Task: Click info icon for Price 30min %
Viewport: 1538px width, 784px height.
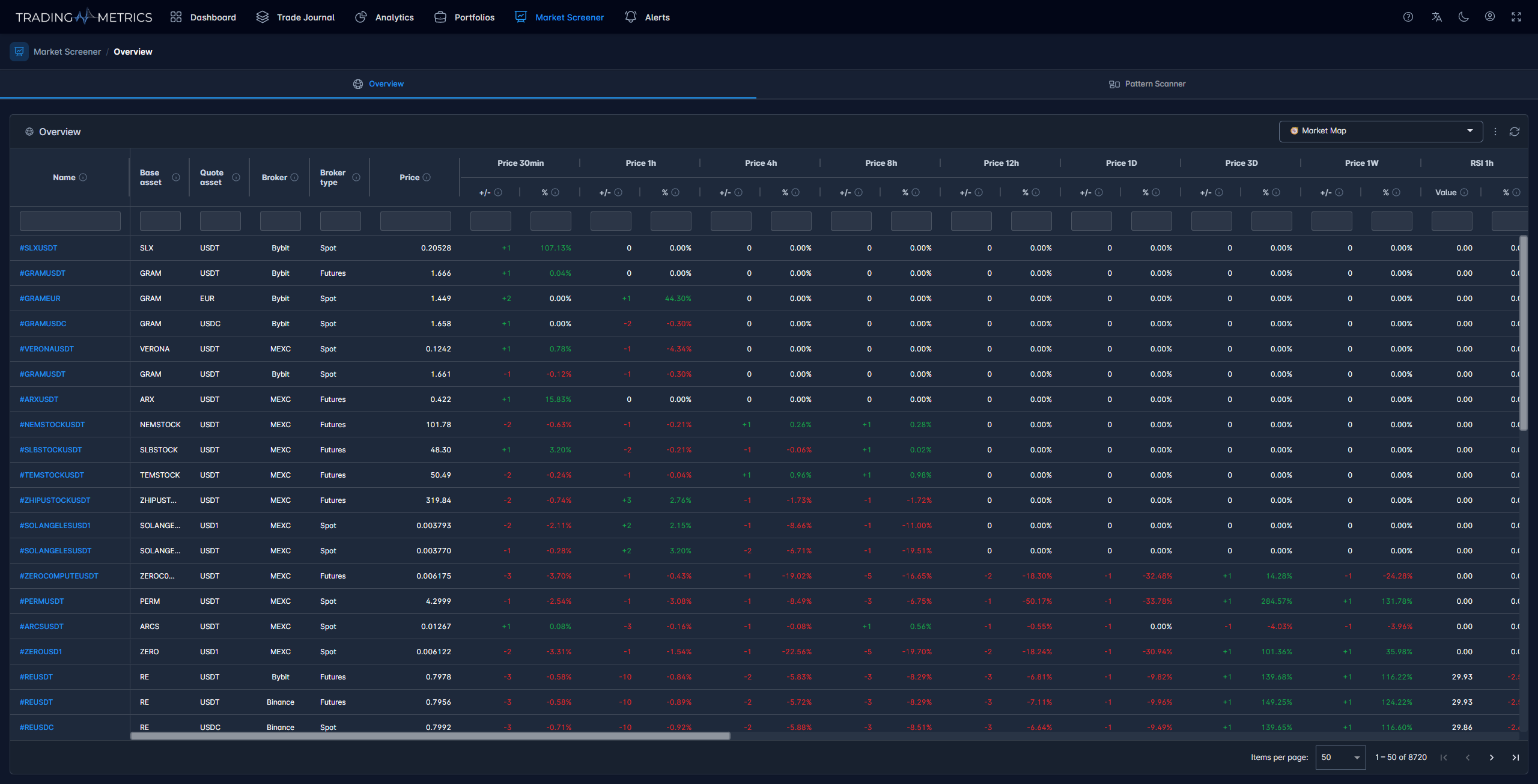Action: pos(555,192)
